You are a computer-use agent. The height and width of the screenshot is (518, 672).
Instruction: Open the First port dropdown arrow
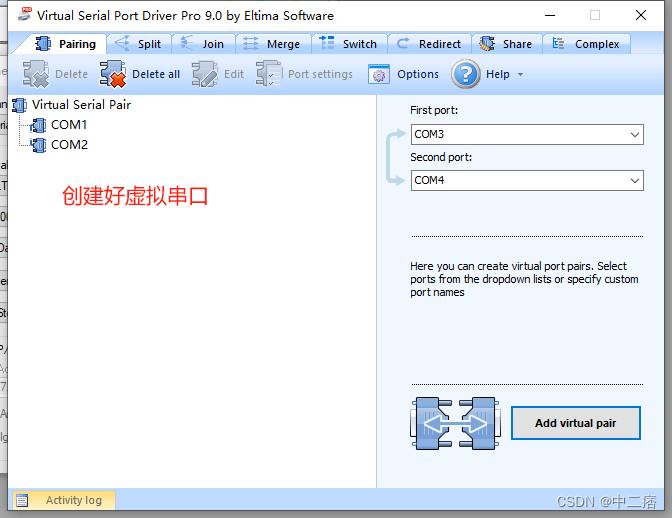pyautogui.click(x=635, y=135)
